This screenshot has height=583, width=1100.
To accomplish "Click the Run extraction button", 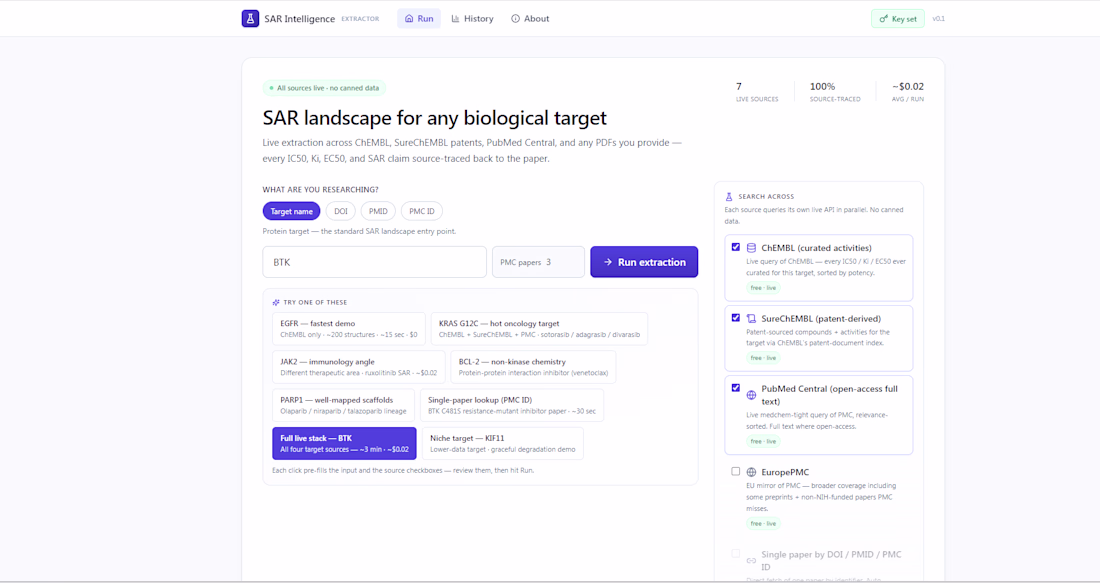I will coord(644,262).
